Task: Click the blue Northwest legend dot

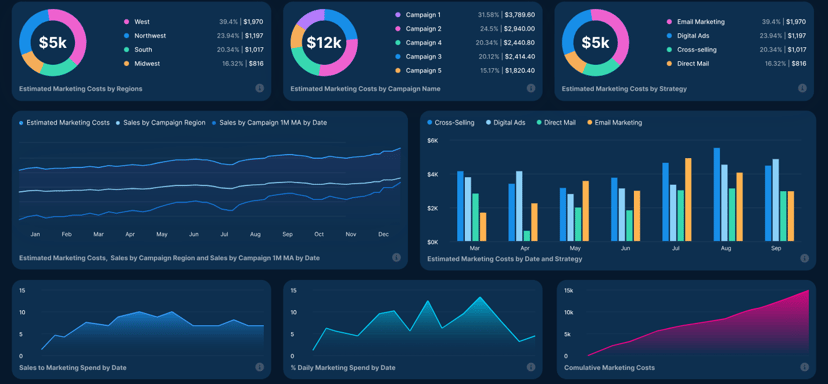Action: (x=126, y=36)
